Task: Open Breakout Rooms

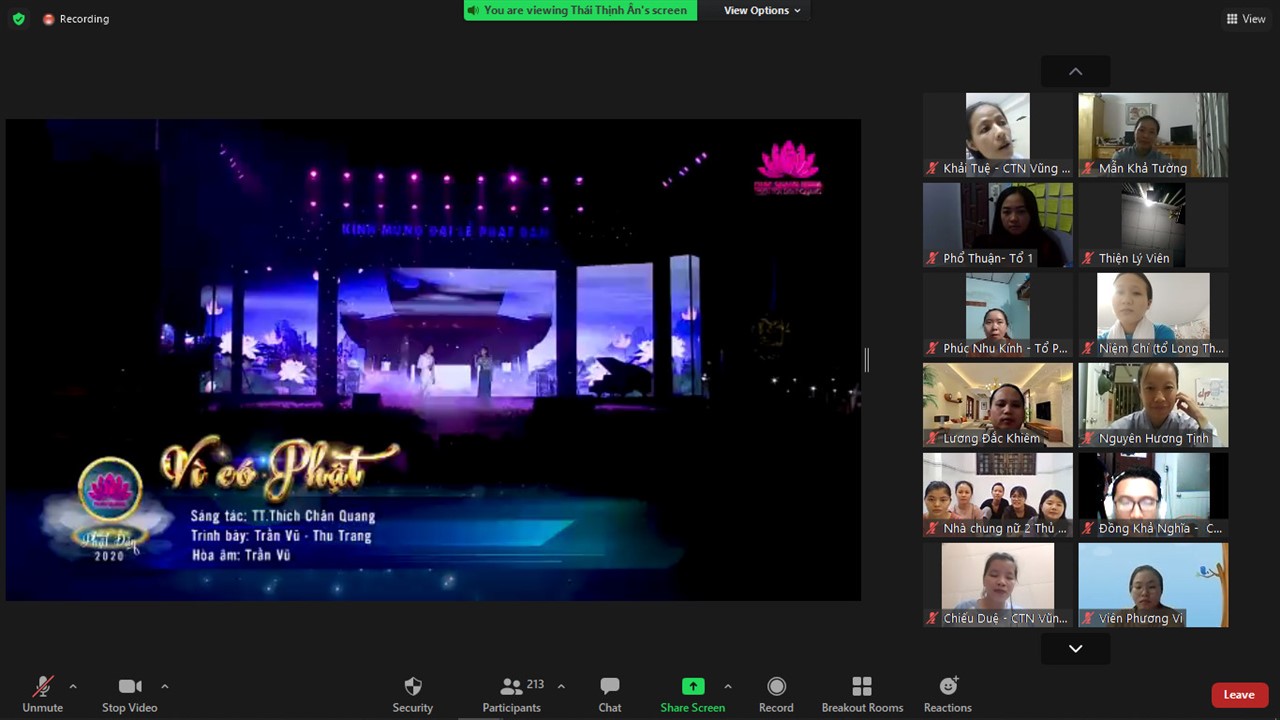Action: point(862,694)
